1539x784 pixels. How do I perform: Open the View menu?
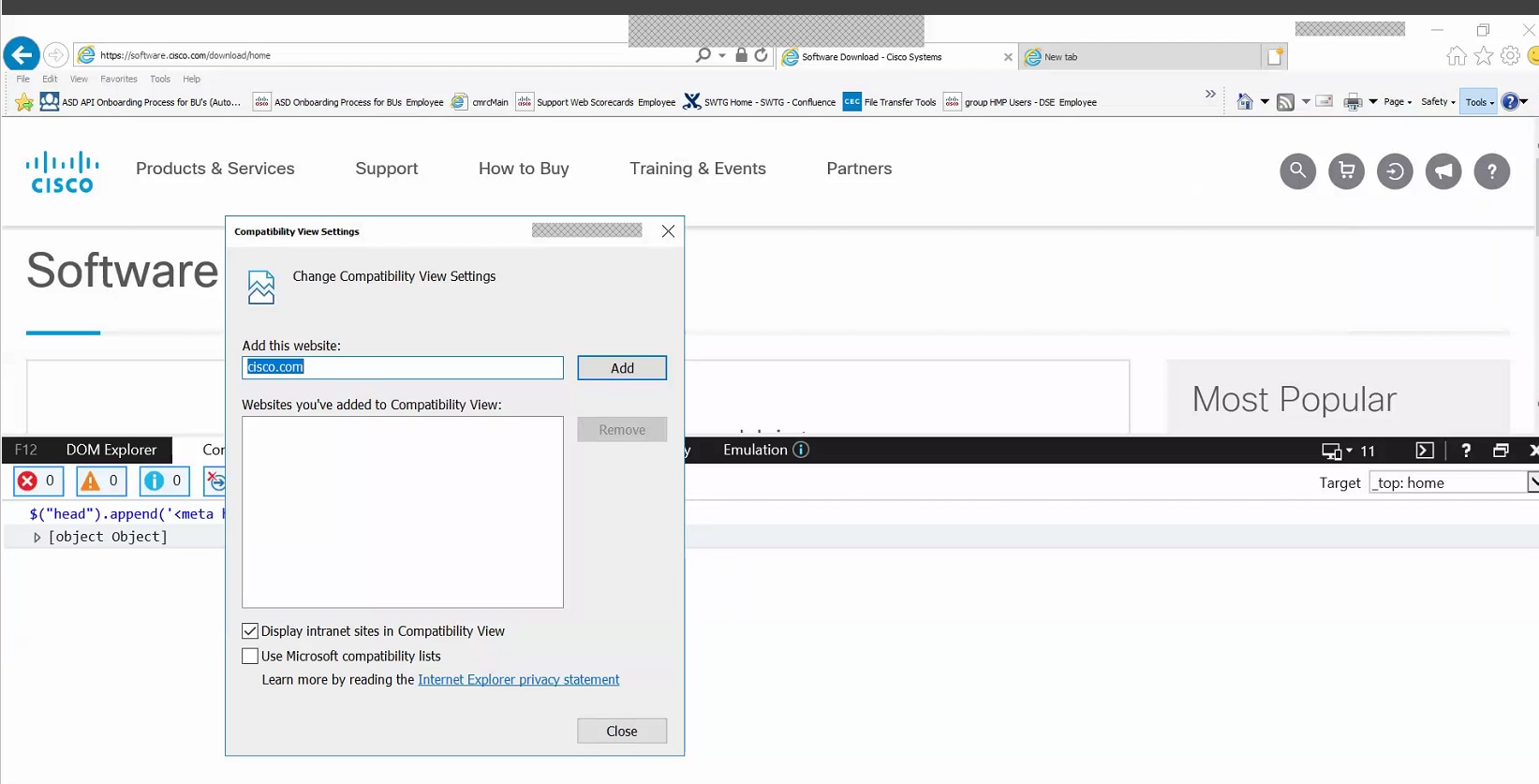tap(79, 79)
